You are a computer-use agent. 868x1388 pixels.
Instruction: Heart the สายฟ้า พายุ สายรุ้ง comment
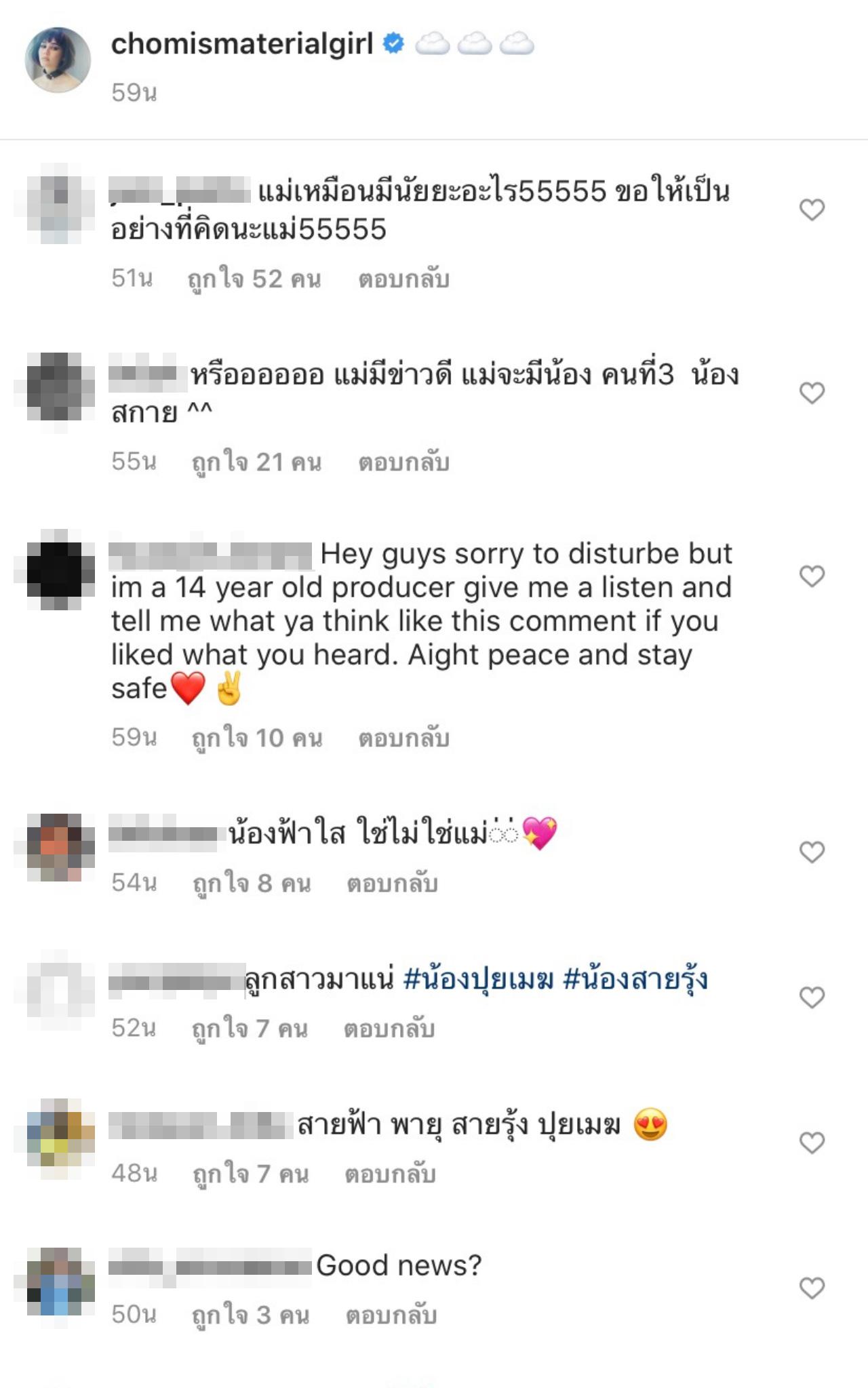812,1143
